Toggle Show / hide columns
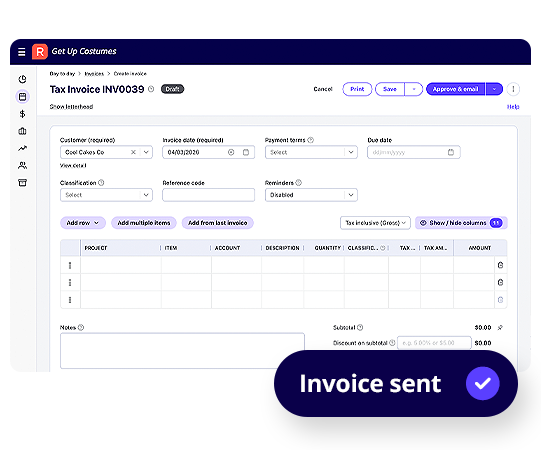The image size is (541, 450). [x=461, y=223]
